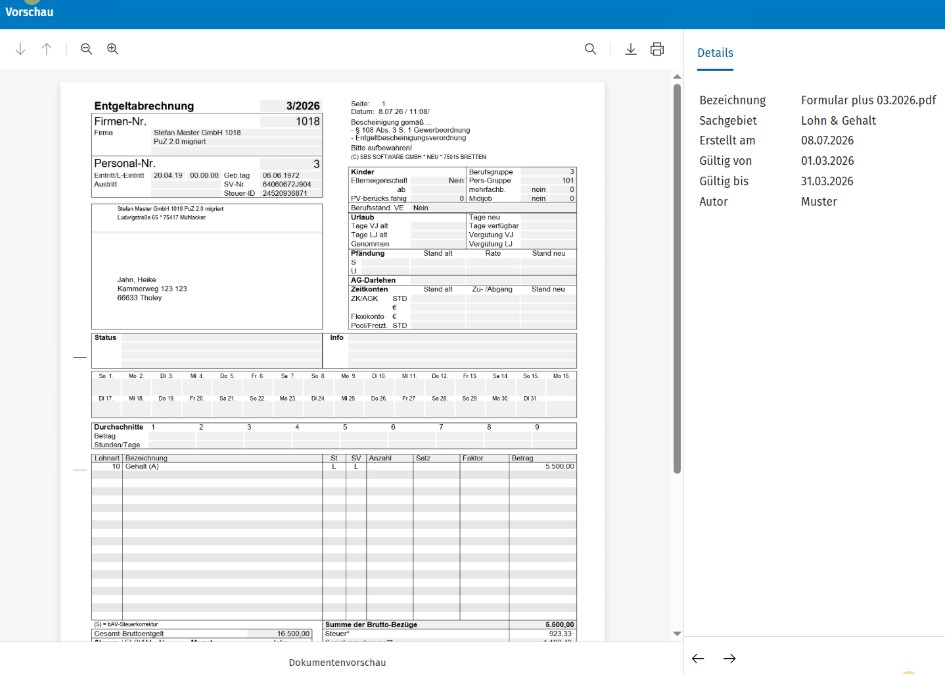Zoom out of the document preview
The image size is (945, 674).
pyautogui.click(x=86, y=49)
